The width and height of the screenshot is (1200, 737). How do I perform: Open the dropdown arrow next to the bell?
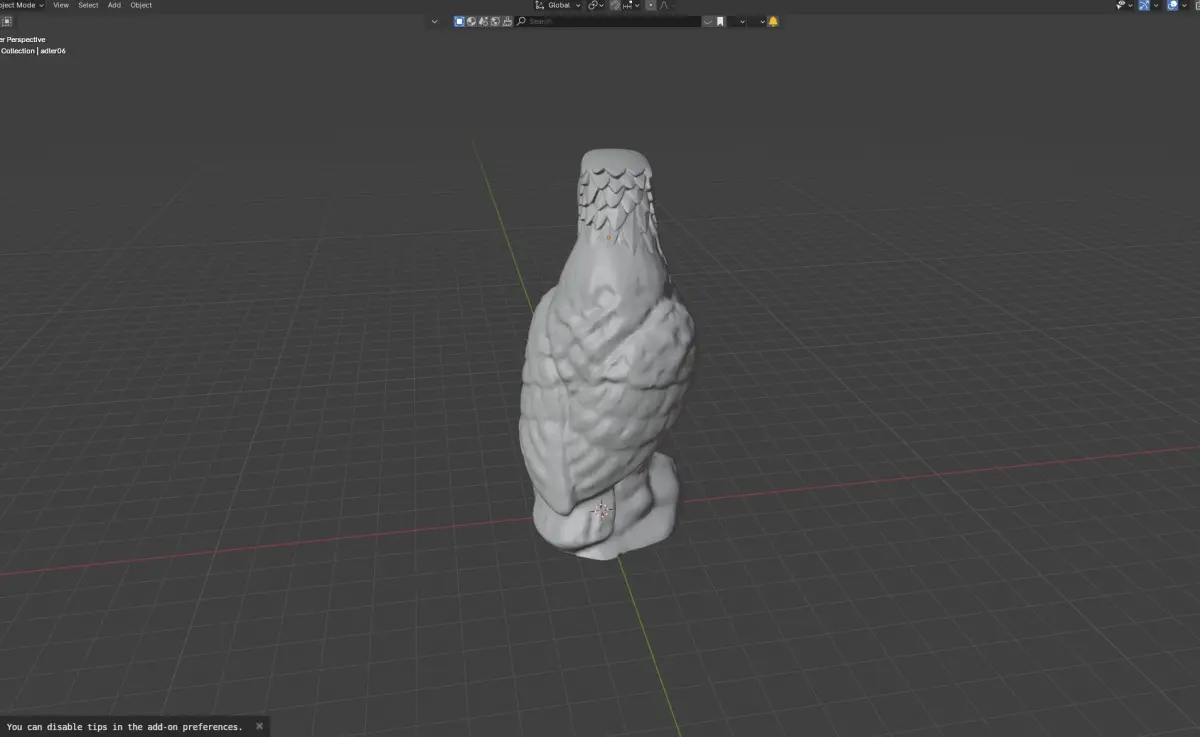click(x=762, y=21)
